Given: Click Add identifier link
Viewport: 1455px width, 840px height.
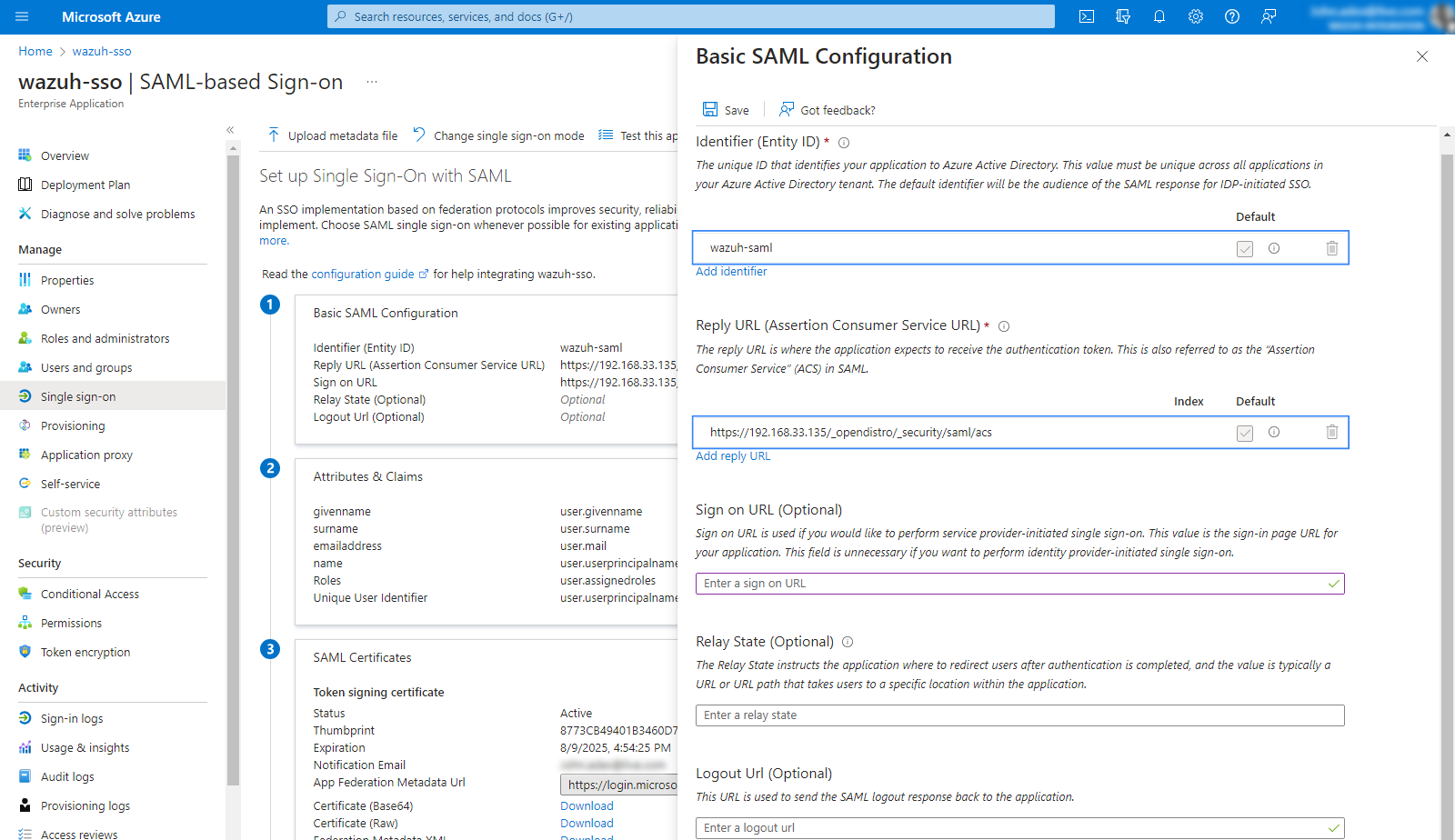Looking at the screenshot, I should [x=731, y=272].
